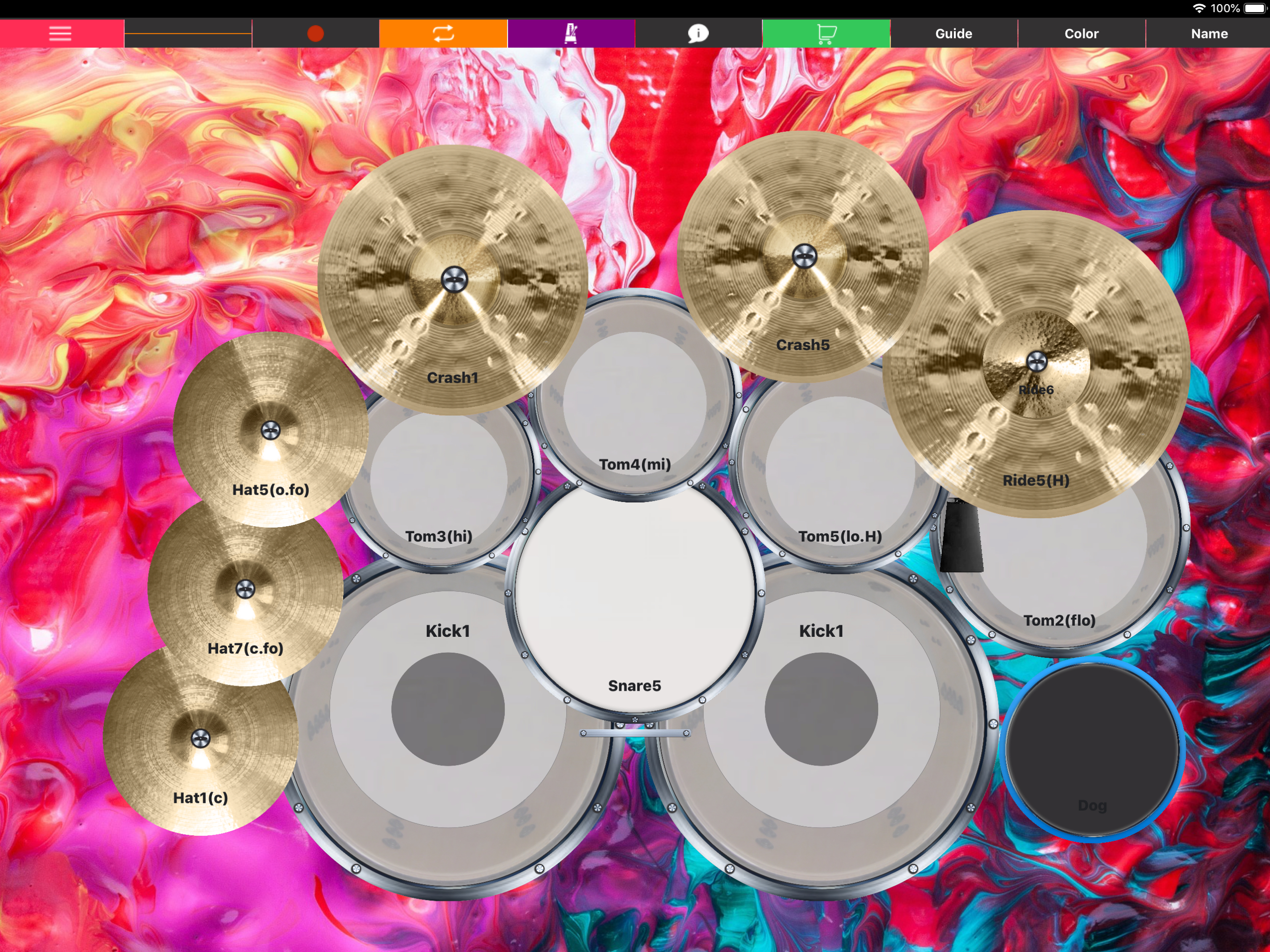1270x952 pixels.
Task: Open the hamburger menu
Action: (x=60, y=33)
